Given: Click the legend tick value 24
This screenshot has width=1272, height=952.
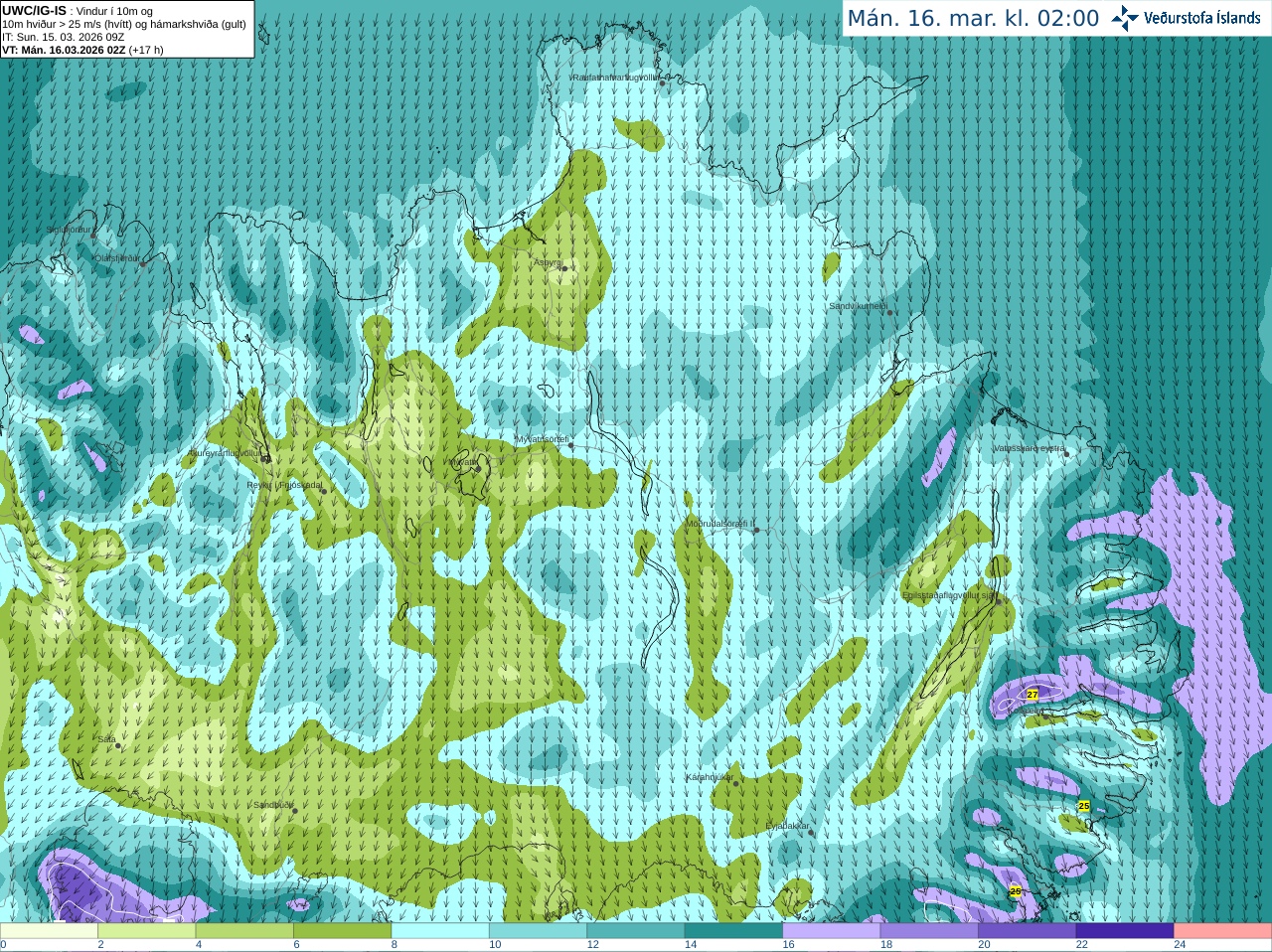Looking at the screenshot, I should 1180,945.
